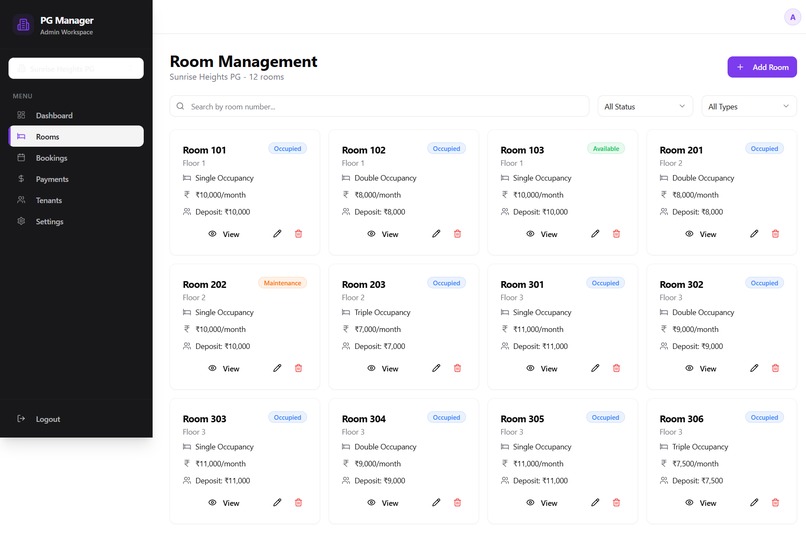View details of Room 201

click(x=701, y=234)
